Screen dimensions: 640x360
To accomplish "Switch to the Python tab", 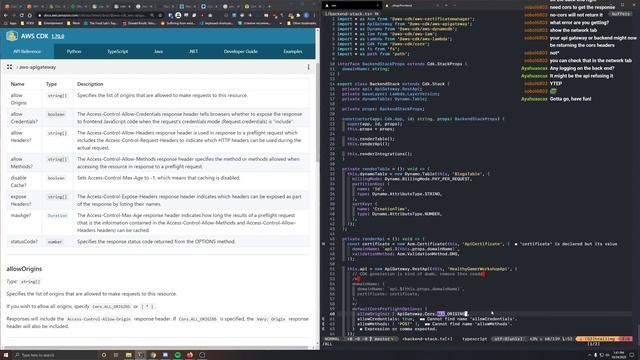I will tap(74, 51).
